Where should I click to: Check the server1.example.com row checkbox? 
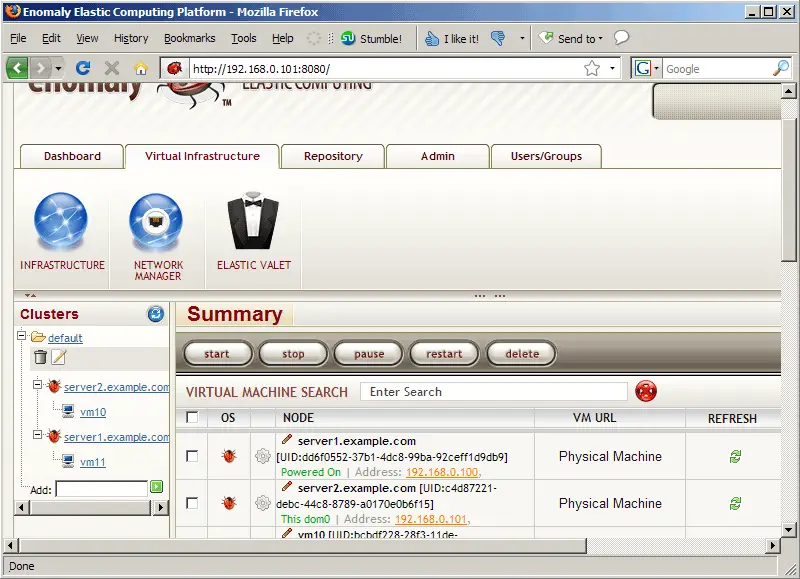click(x=192, y=456)
